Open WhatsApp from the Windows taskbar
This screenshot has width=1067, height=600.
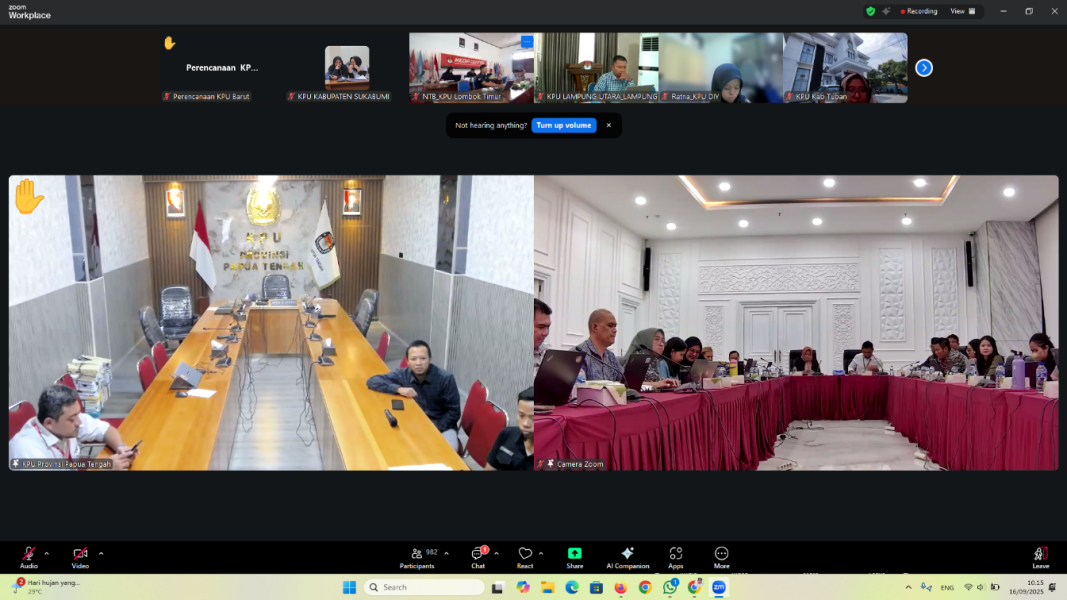click(670, 587)
